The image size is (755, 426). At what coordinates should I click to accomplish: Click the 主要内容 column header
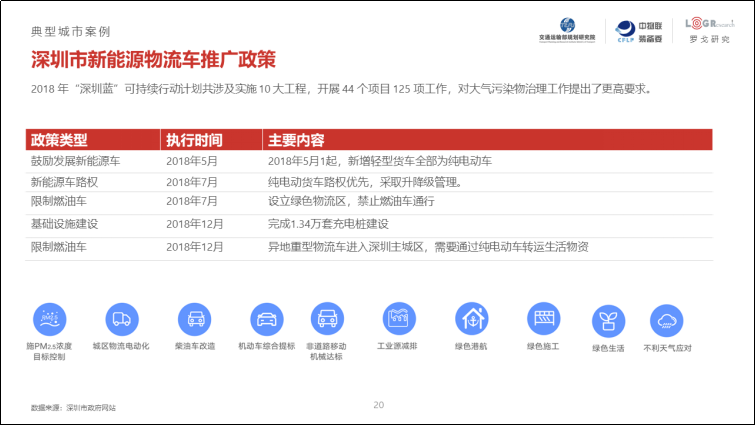click(x=296, y=139)
